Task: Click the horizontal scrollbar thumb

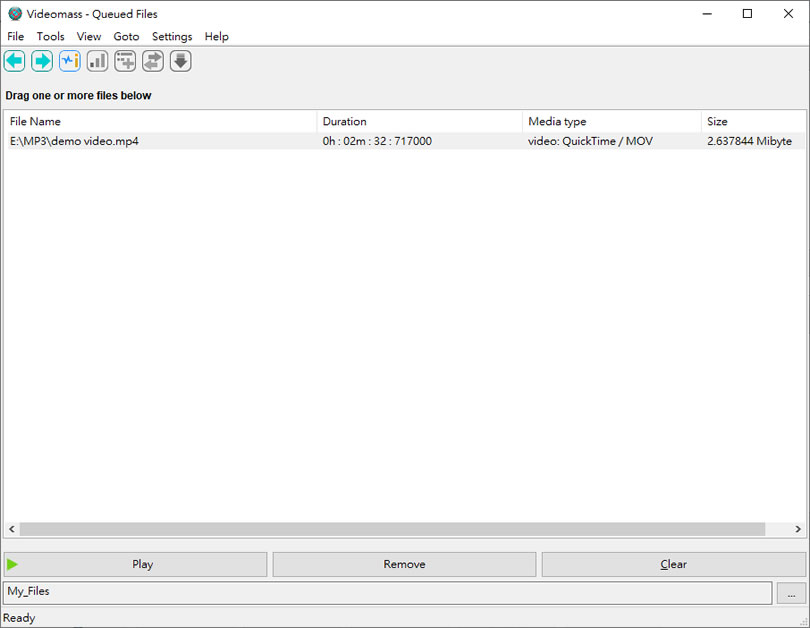Action: tap(392, 529)
